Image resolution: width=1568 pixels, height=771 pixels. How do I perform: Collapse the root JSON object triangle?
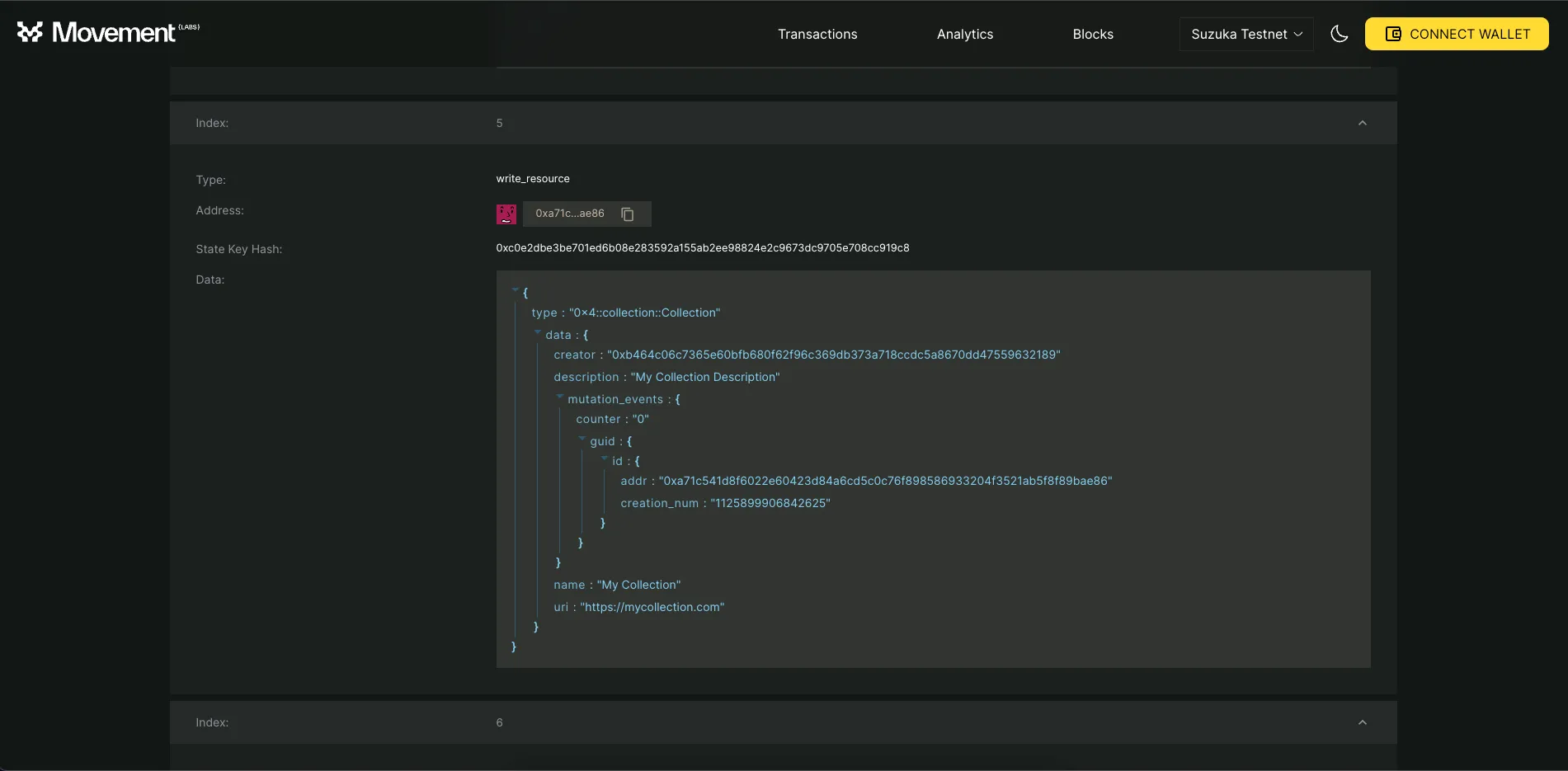coord(515,290)
